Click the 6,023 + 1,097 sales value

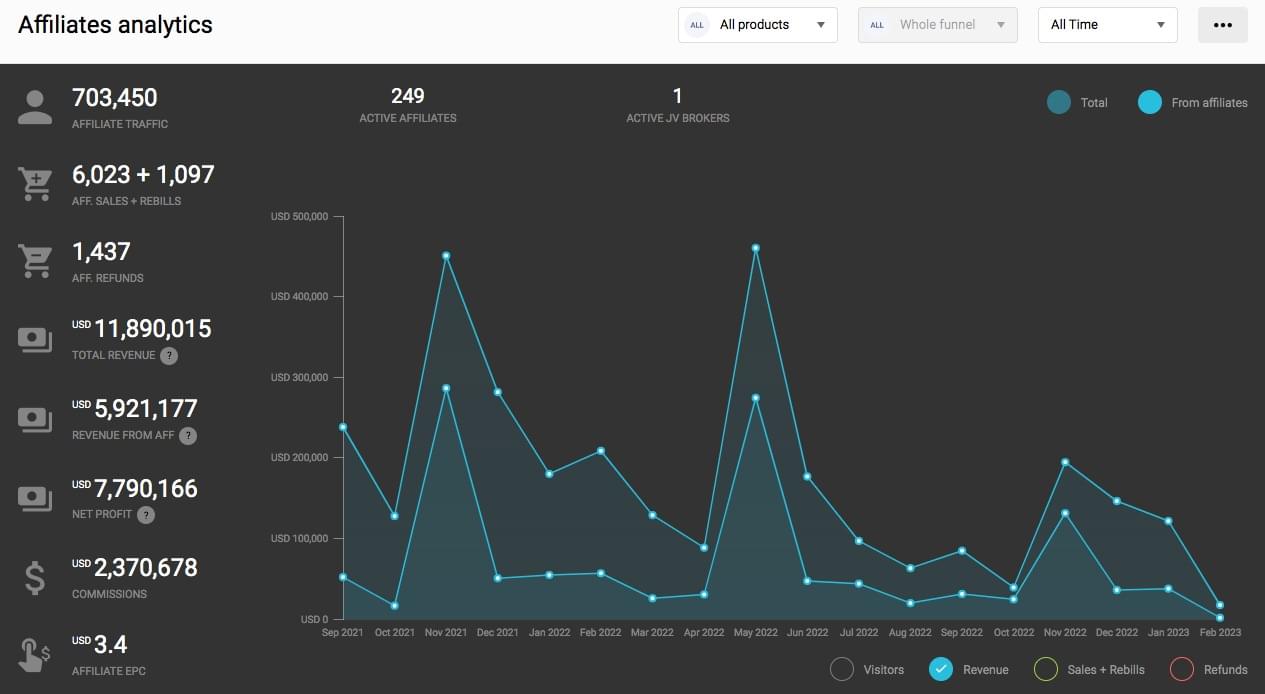[x=143, y=174]
